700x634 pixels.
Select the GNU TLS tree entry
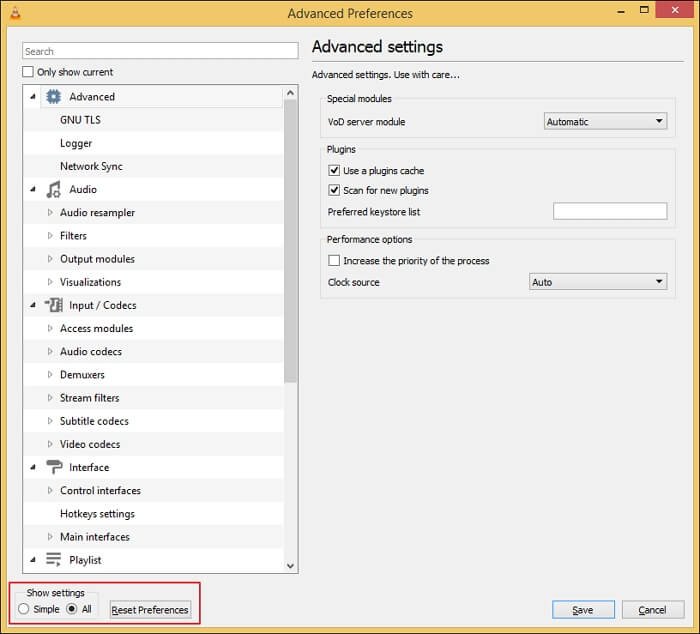pyautogui.click(x=80, y=120)
